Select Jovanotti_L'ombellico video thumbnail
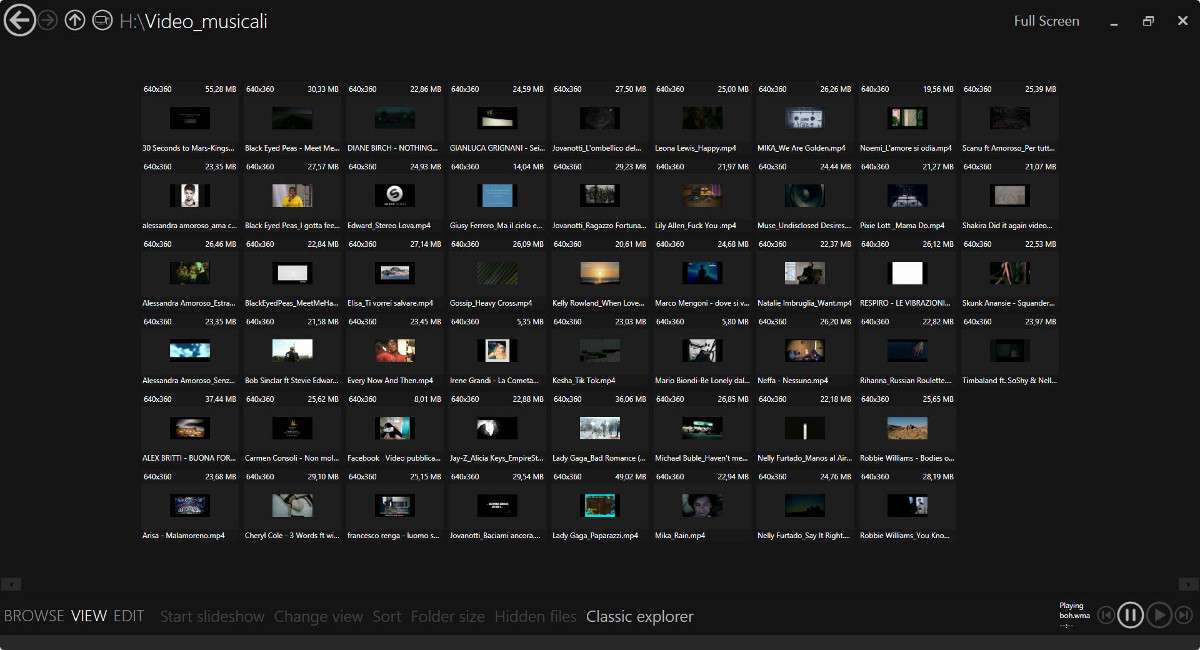This screenshot has width=1200, height=650. pyautogui.click(x=600, y=119)
